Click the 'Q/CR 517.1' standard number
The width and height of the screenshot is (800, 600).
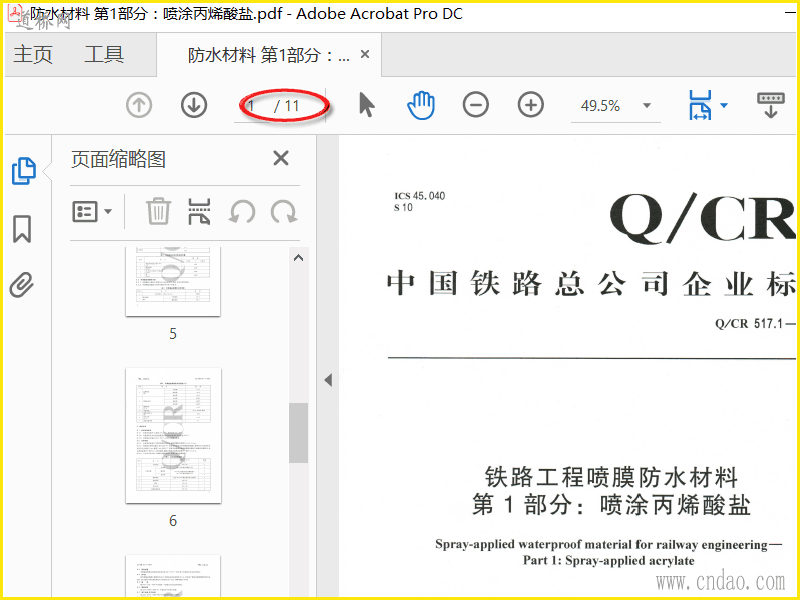pyautogui.click(x=748, y=323)
